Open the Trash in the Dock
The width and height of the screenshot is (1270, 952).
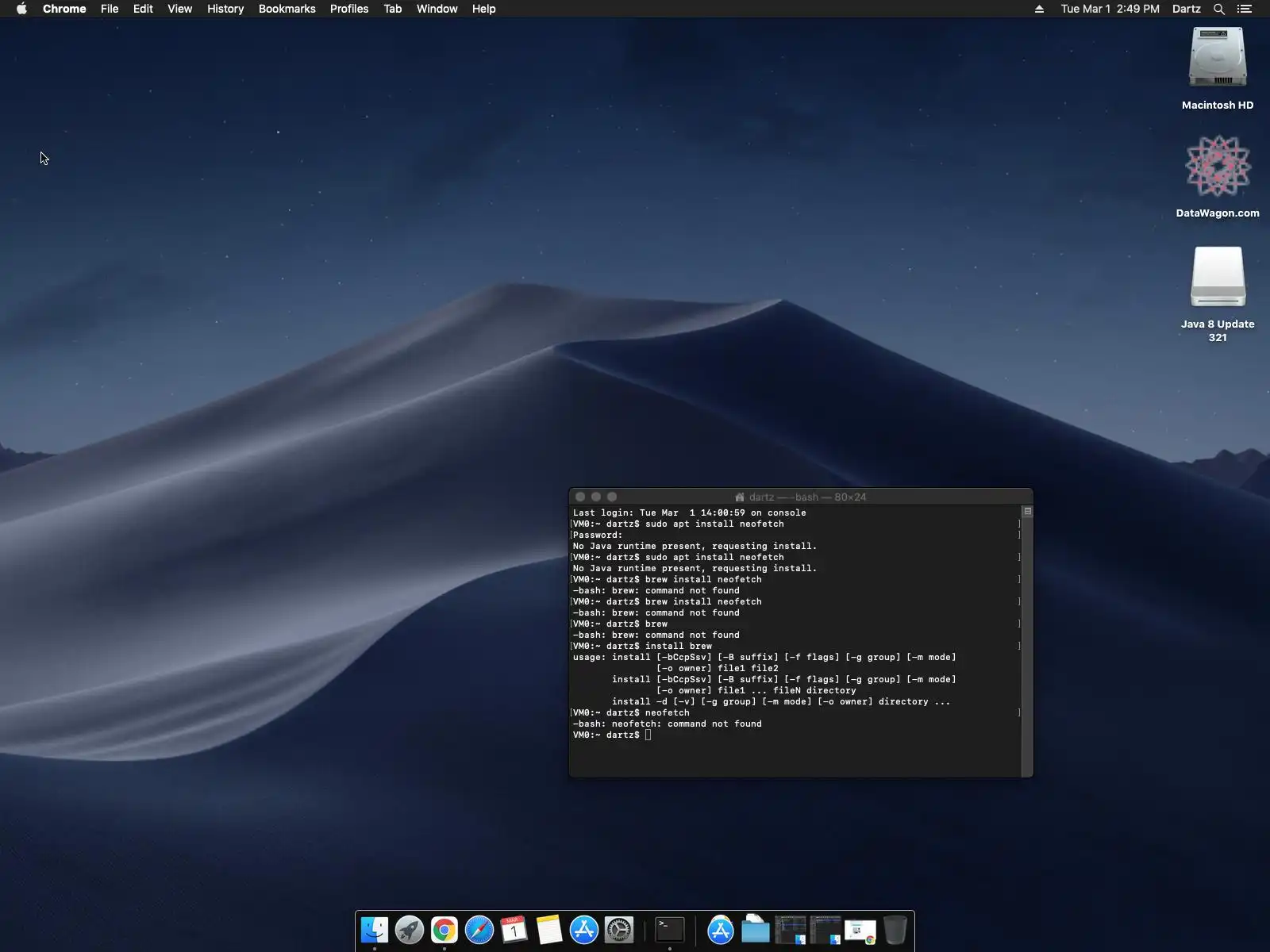[x=895, y=930]
